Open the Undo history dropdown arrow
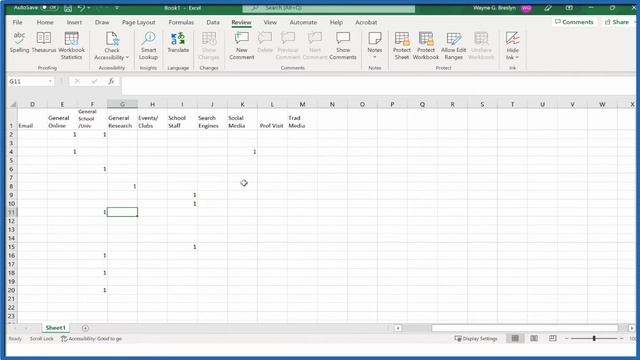This screenshot has height=360, width=640. (x=89, y=8)
